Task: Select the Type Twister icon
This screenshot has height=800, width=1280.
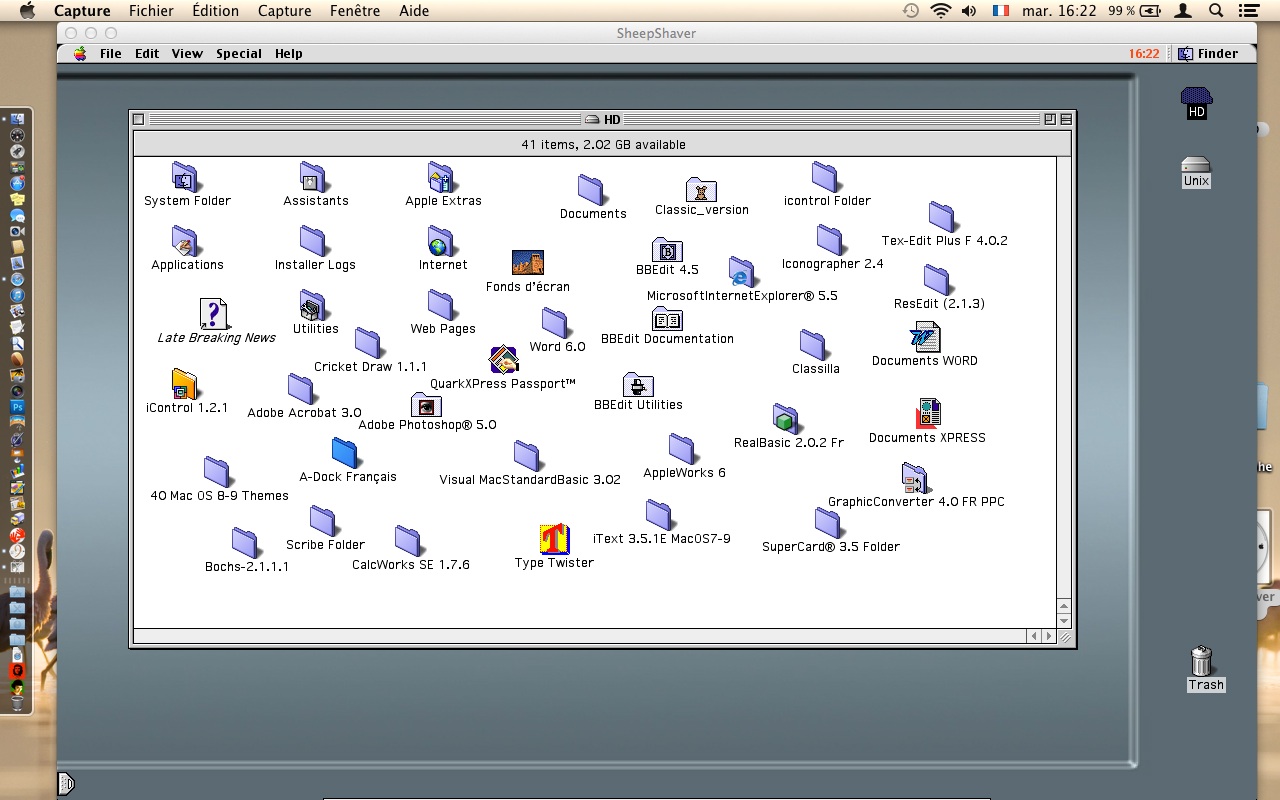Action: point(554,539)
